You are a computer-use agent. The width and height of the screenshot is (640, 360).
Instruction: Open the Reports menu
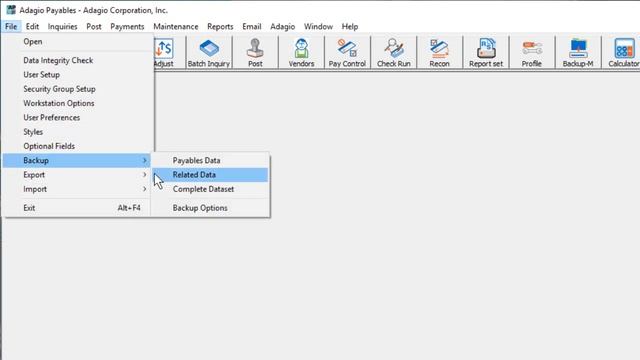(220, 27)
